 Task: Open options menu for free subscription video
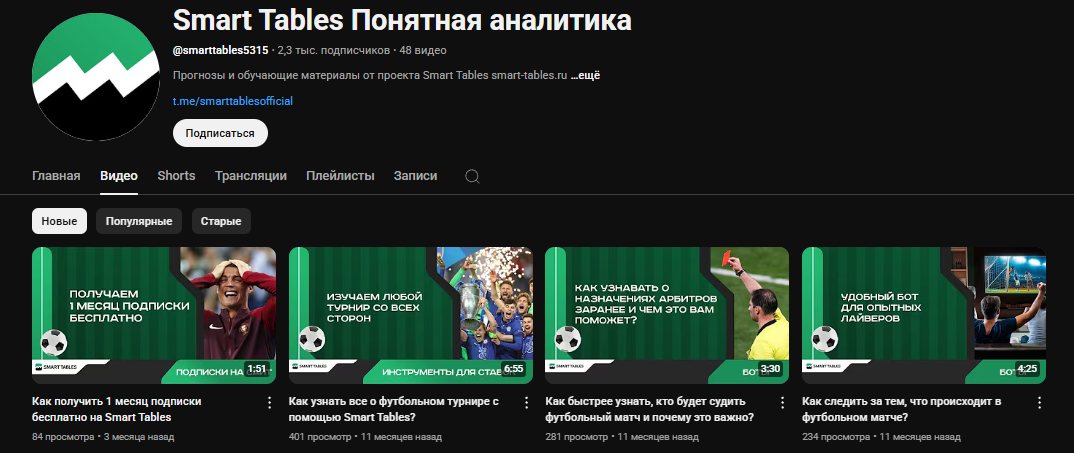(269, 402)
